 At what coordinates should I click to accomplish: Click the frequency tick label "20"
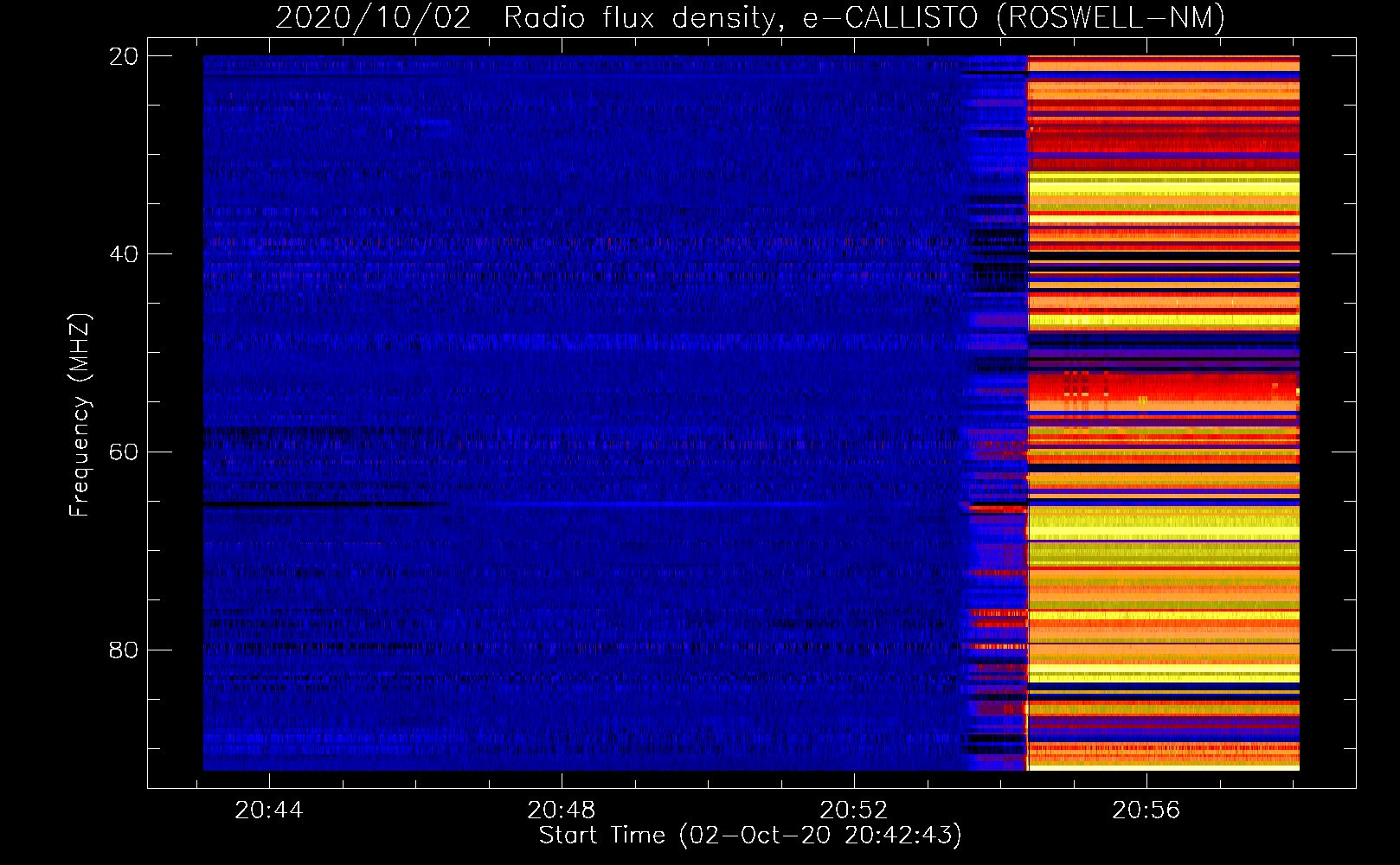[125, 56]
